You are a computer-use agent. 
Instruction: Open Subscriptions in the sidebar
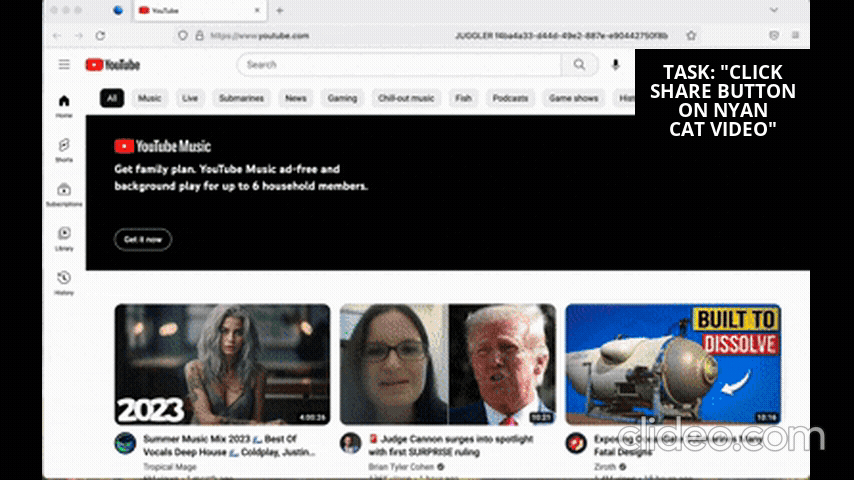(64, 195)
